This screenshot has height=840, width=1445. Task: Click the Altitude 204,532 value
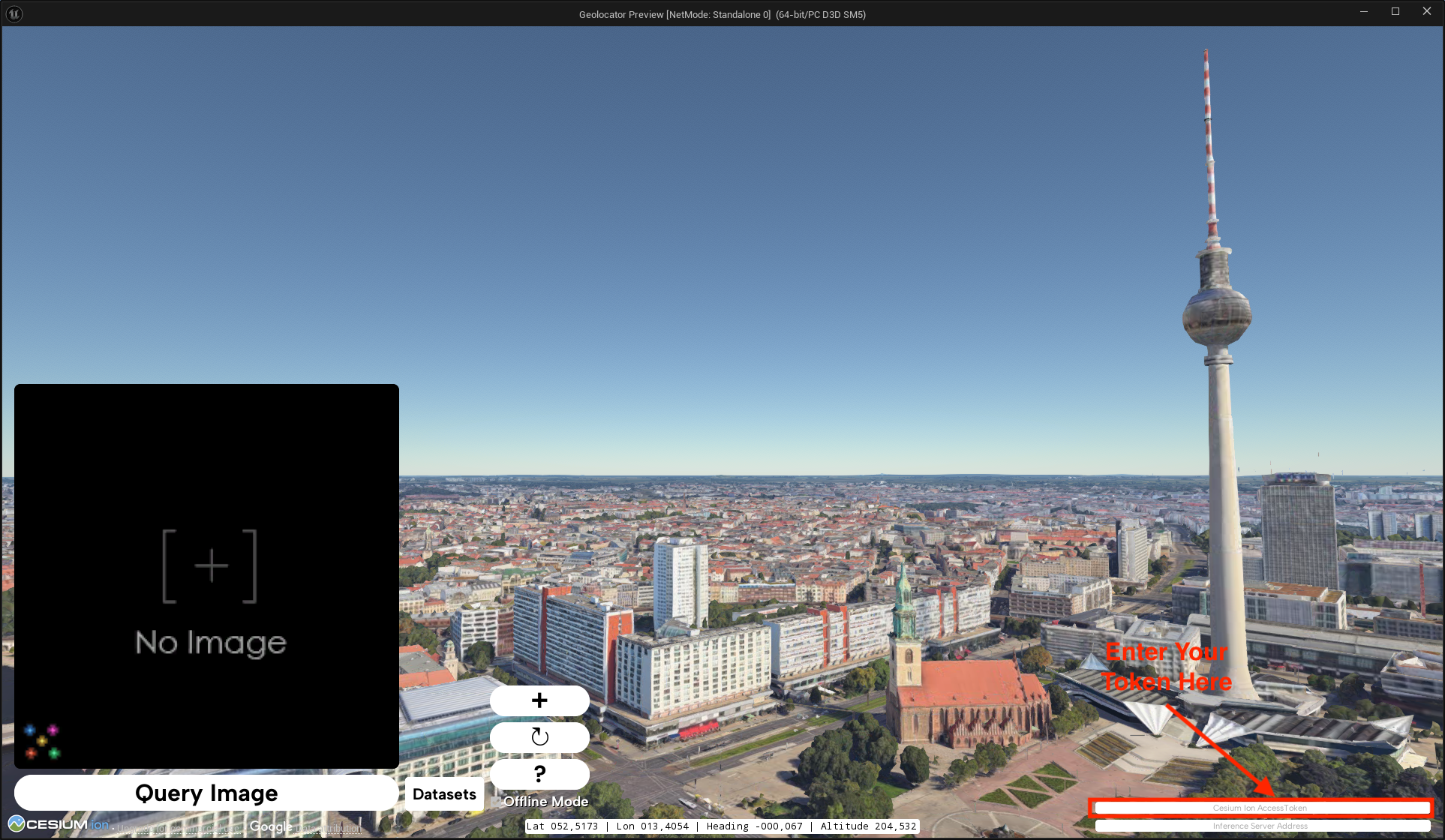click(868, 826)
